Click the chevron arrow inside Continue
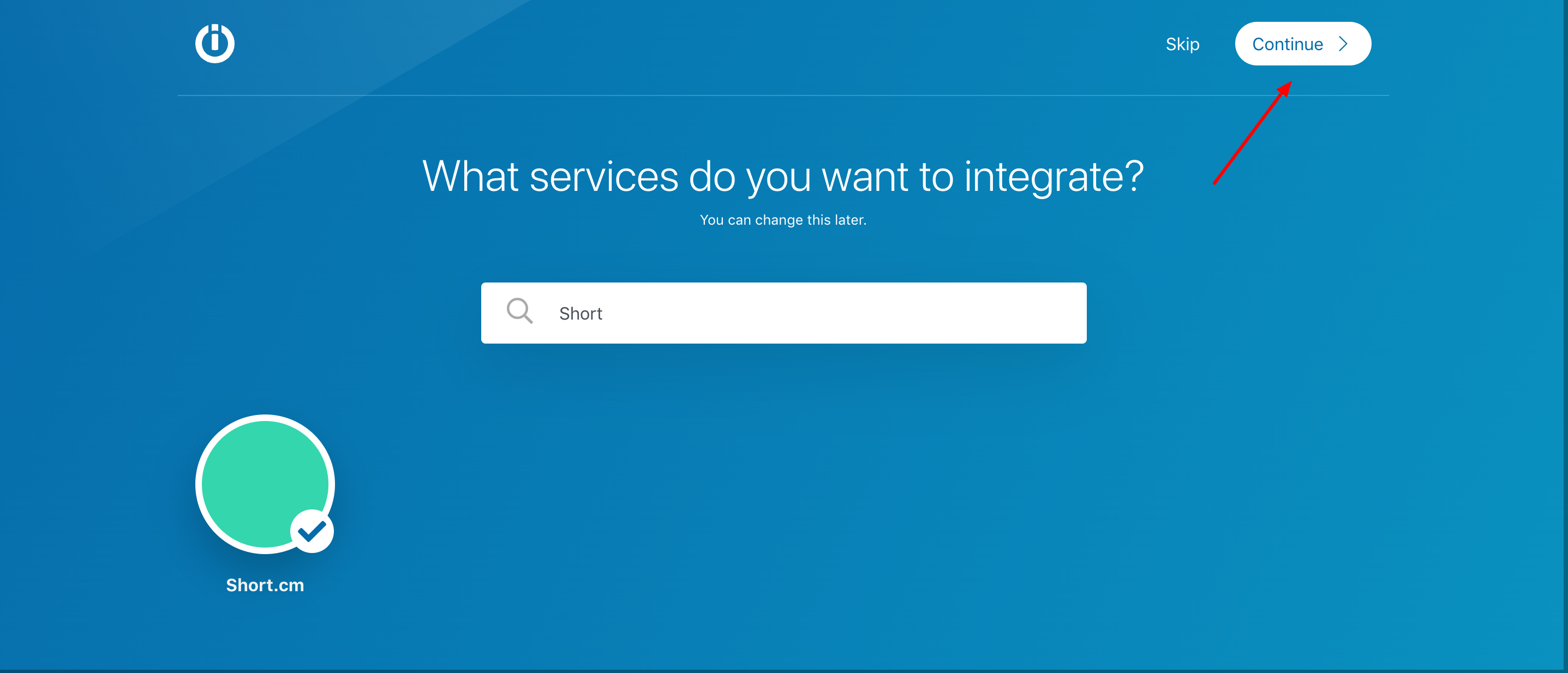 (x=1343, y=44)
